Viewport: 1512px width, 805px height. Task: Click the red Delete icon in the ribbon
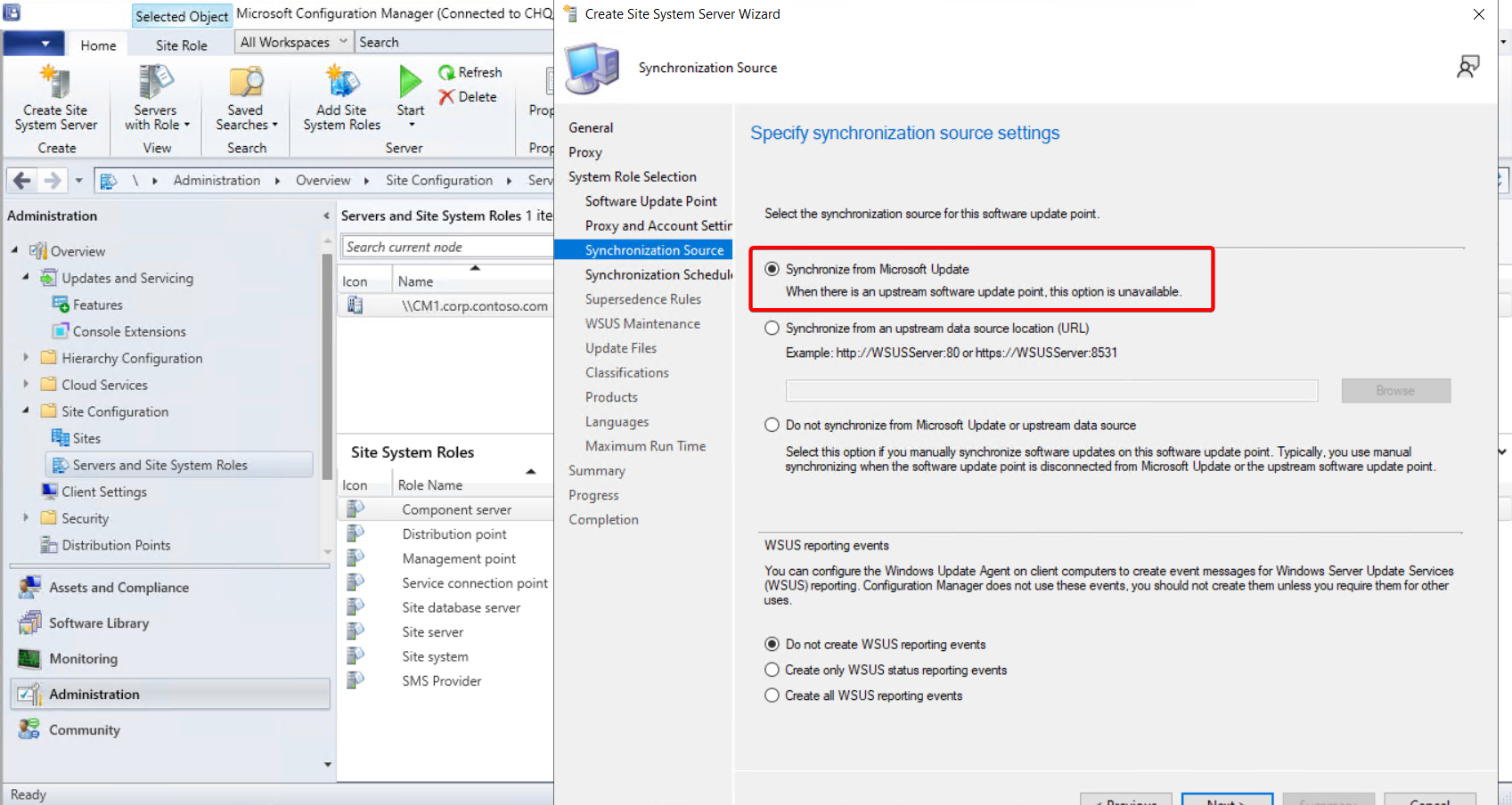[446, 97]
